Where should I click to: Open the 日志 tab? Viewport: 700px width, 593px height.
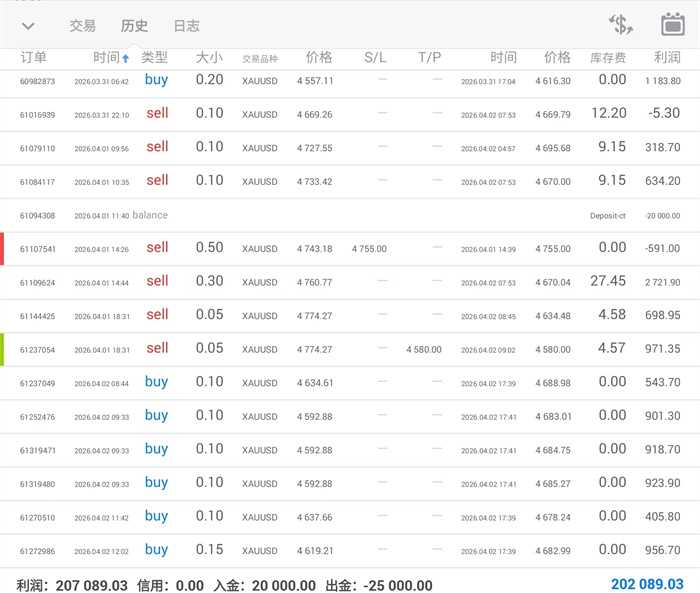click(186, 26)
